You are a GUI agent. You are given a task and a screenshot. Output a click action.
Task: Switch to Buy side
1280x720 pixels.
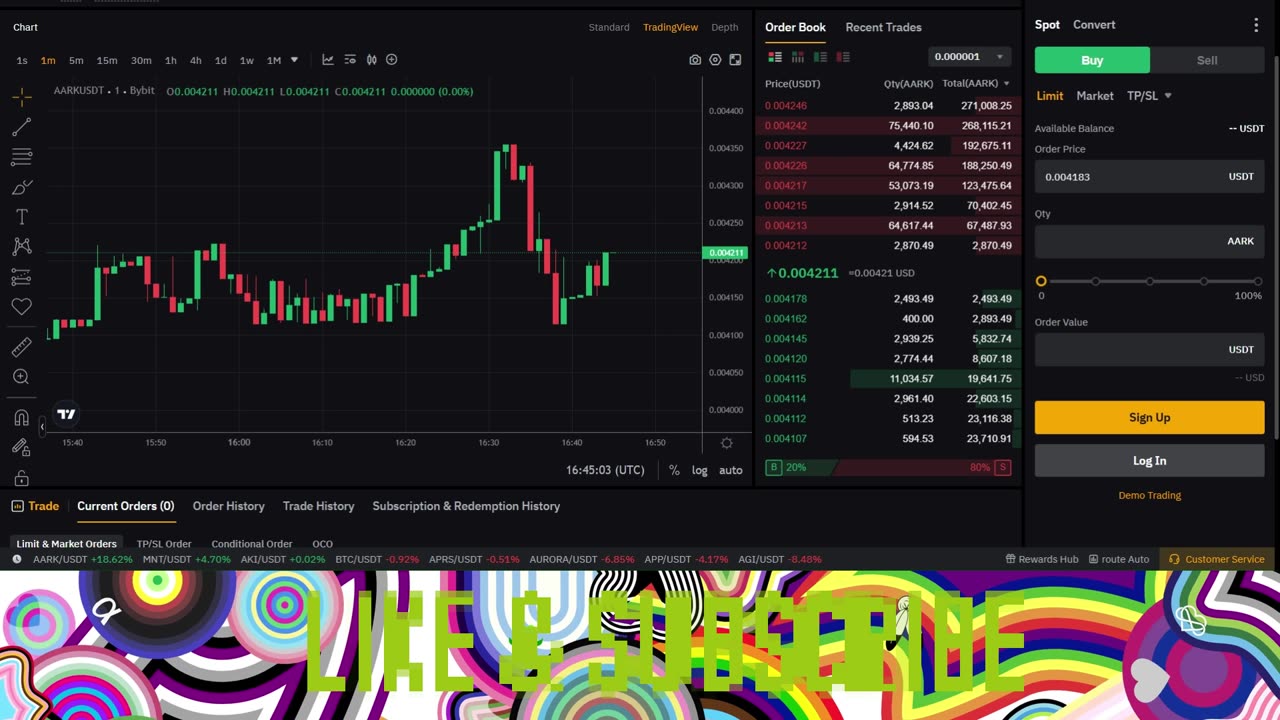coord(1092,60)
